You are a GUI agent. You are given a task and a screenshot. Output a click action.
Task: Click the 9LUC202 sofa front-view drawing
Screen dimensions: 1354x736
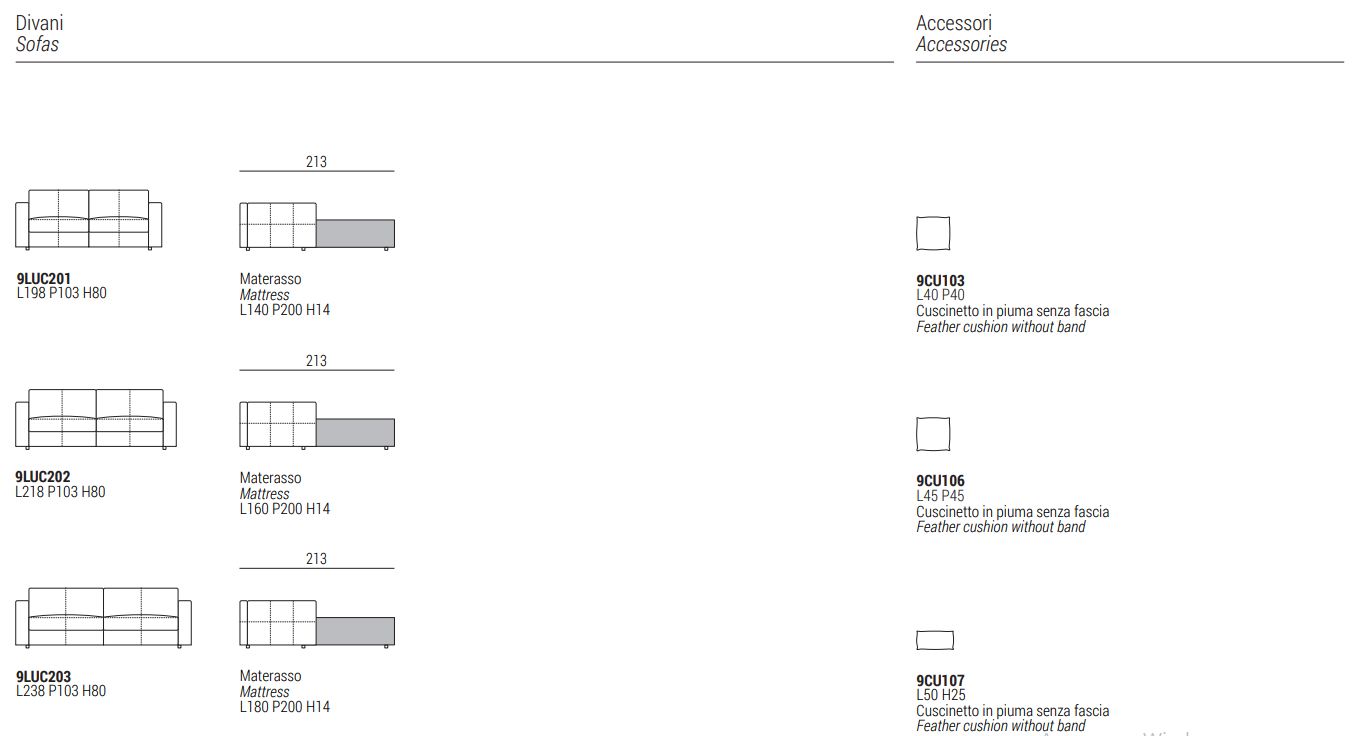(x=96, y=418)
